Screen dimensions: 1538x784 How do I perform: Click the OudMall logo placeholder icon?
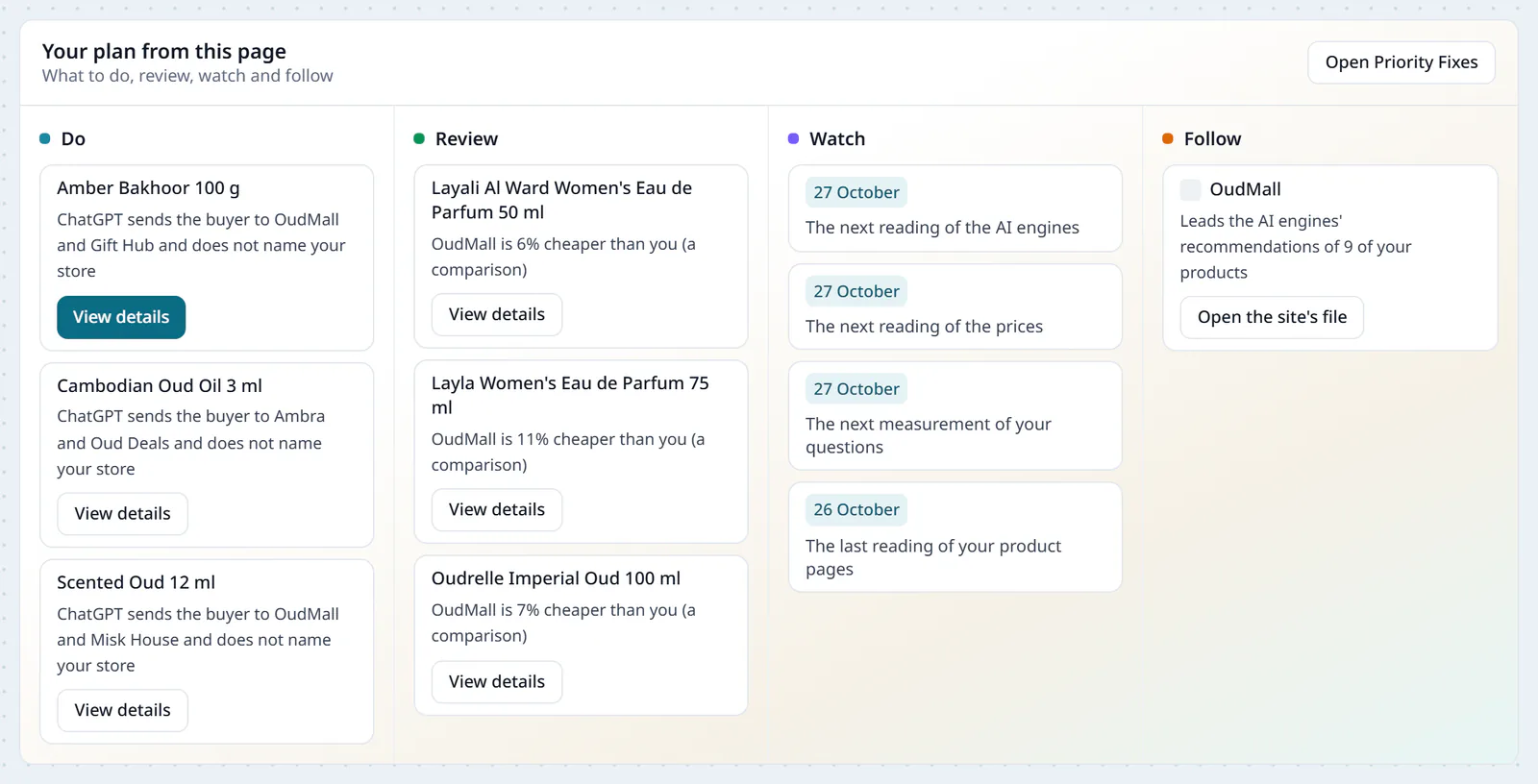tap(1190, 189)
